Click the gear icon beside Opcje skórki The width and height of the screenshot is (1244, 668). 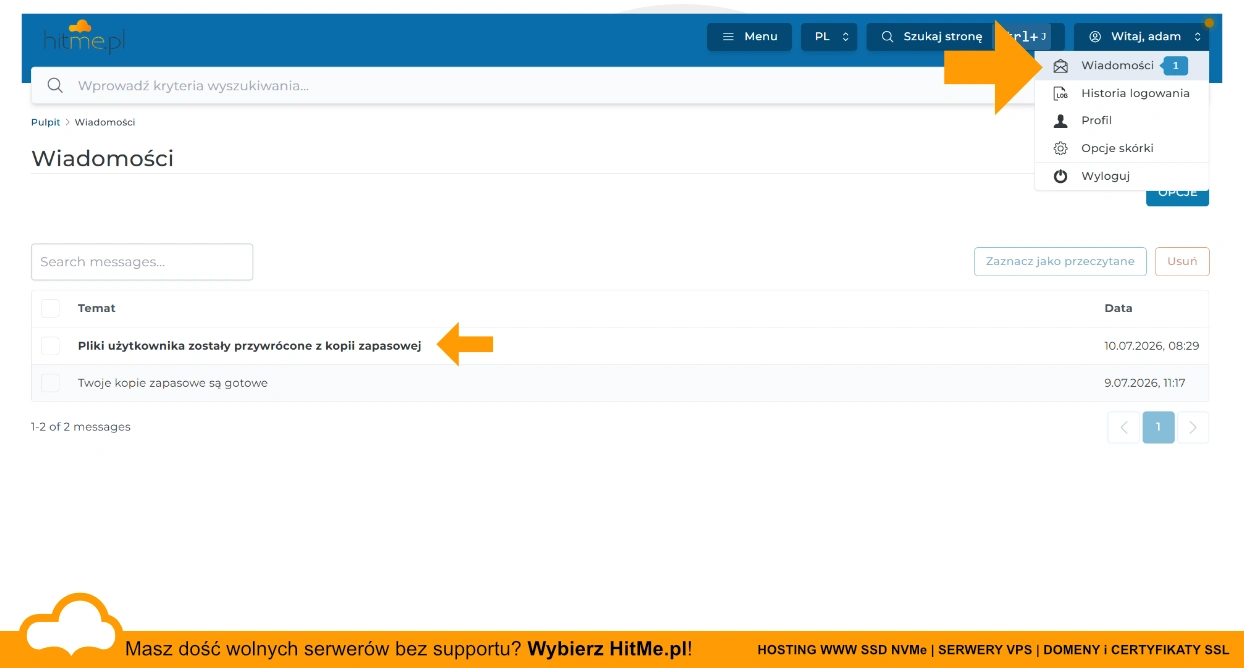coord(1061,148)
